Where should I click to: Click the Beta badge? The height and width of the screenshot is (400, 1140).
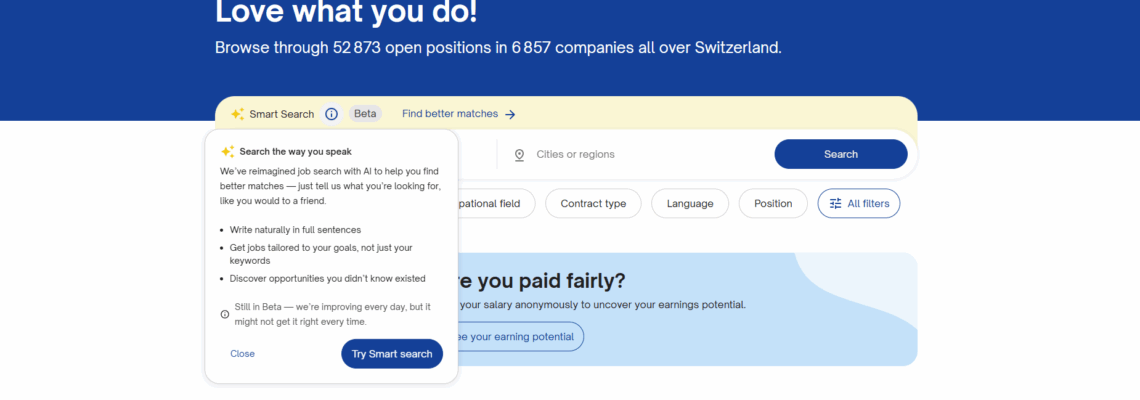click(365, 114)
